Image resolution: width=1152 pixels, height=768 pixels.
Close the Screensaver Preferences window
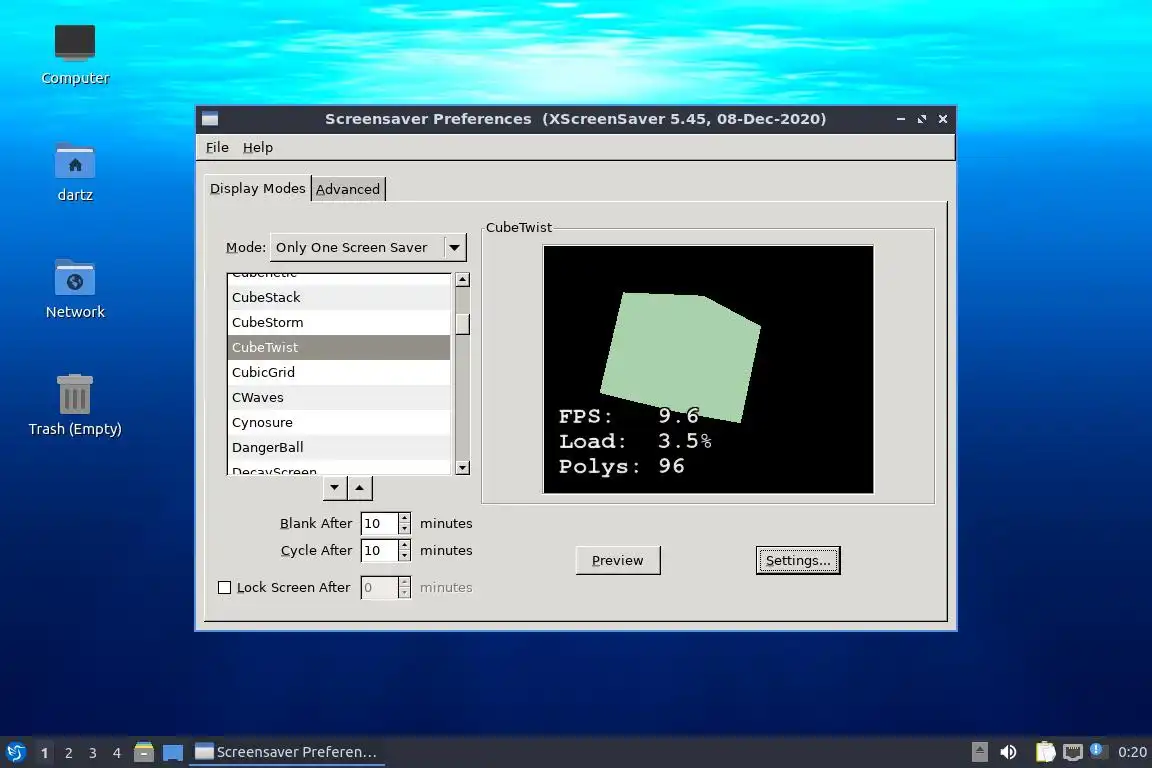tap(943, 119)
